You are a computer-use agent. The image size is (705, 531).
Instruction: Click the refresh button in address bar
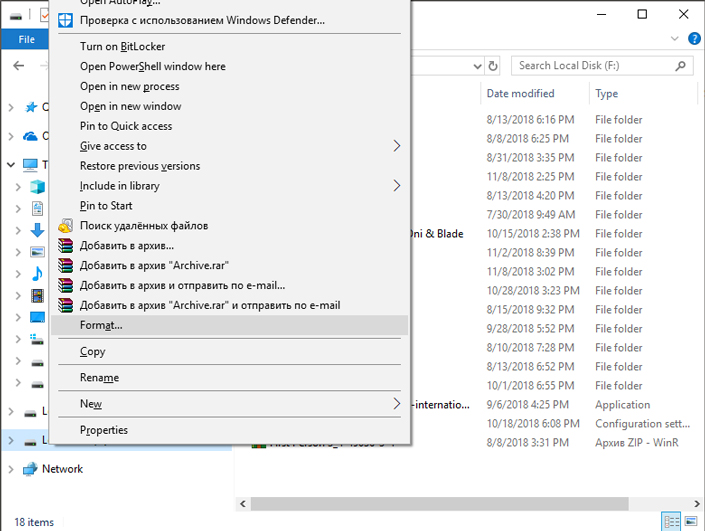[493, 66]
